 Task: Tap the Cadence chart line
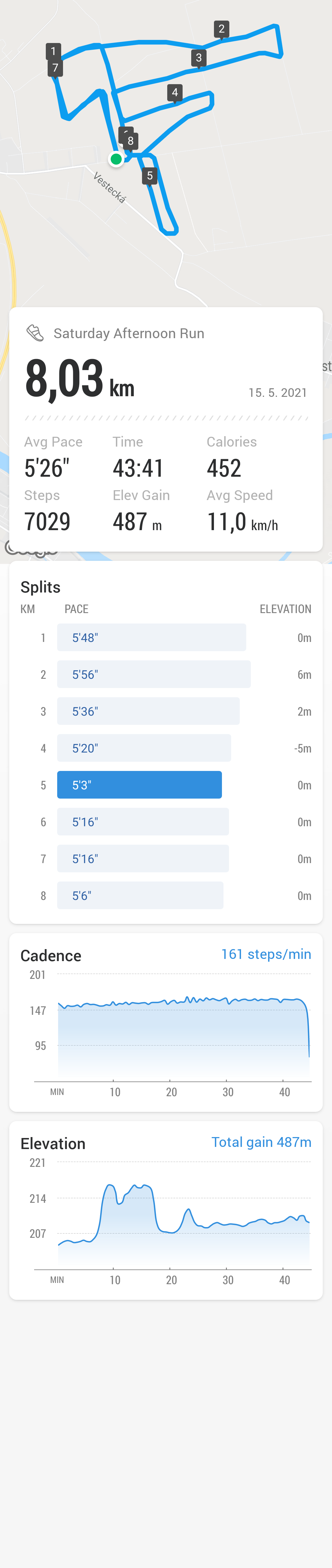(183, 1001)
